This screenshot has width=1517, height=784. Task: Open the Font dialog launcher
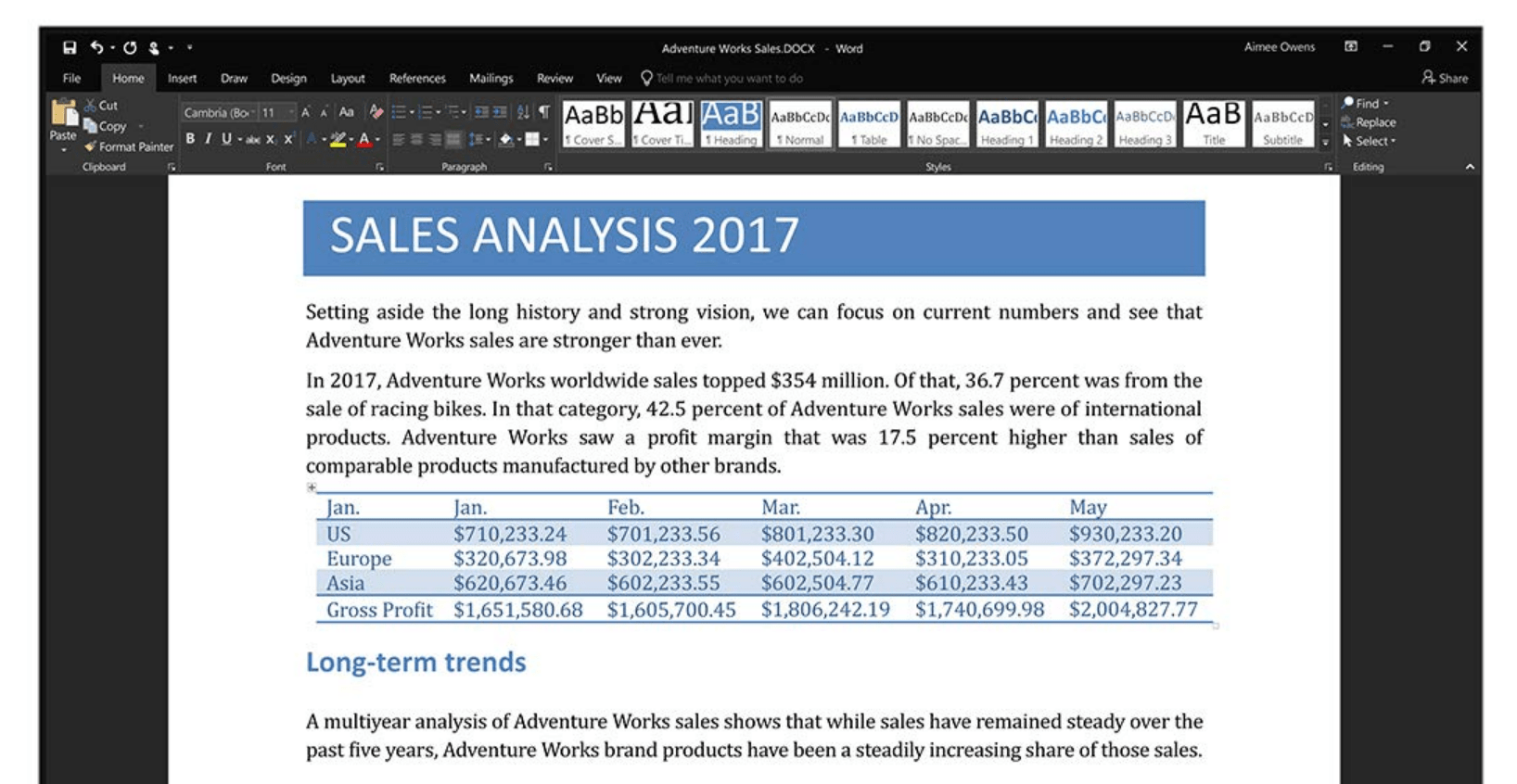click(379, 168)
